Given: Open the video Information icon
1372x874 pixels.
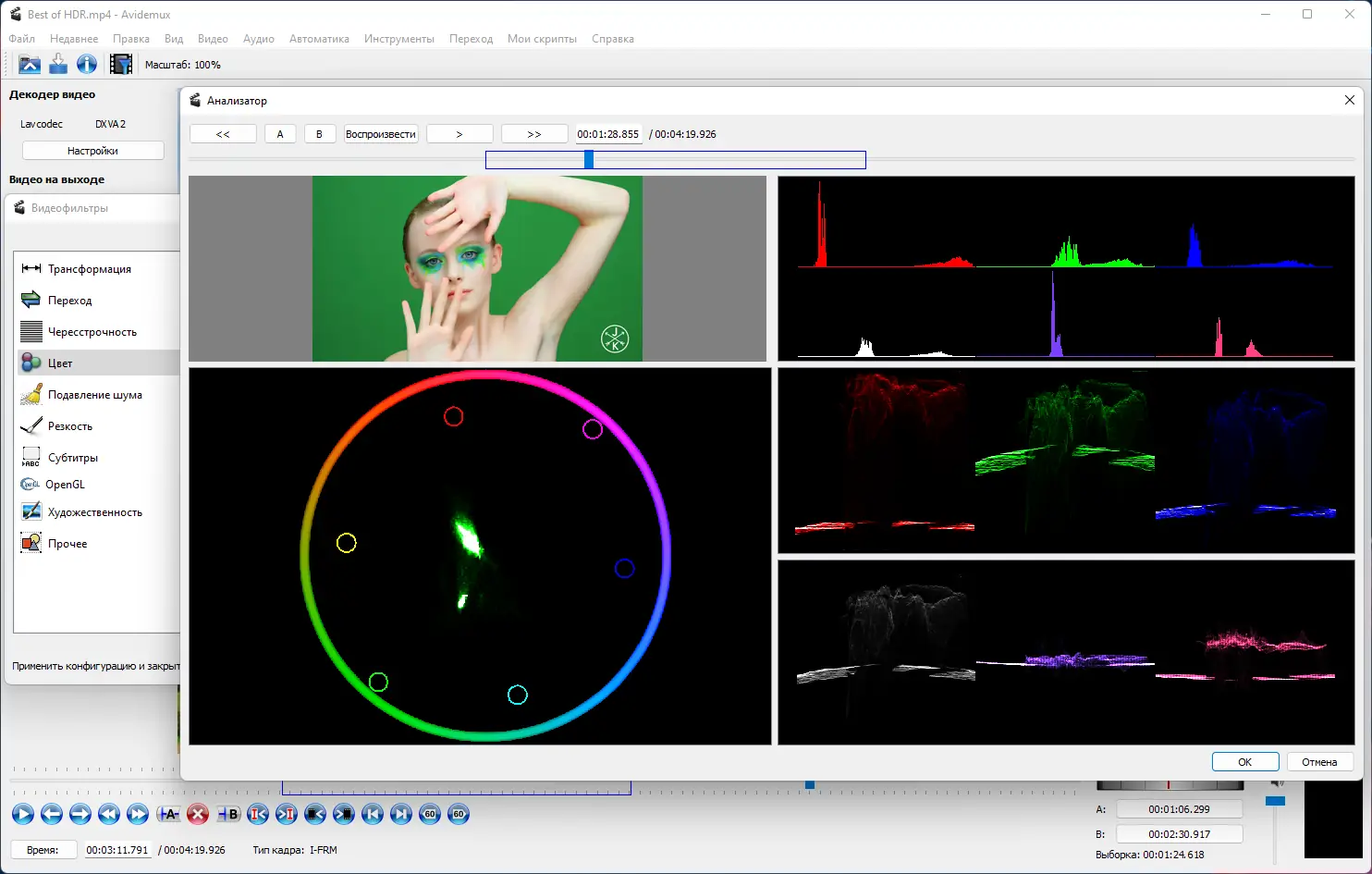Looking at the screenshot, I should [87, 64].
